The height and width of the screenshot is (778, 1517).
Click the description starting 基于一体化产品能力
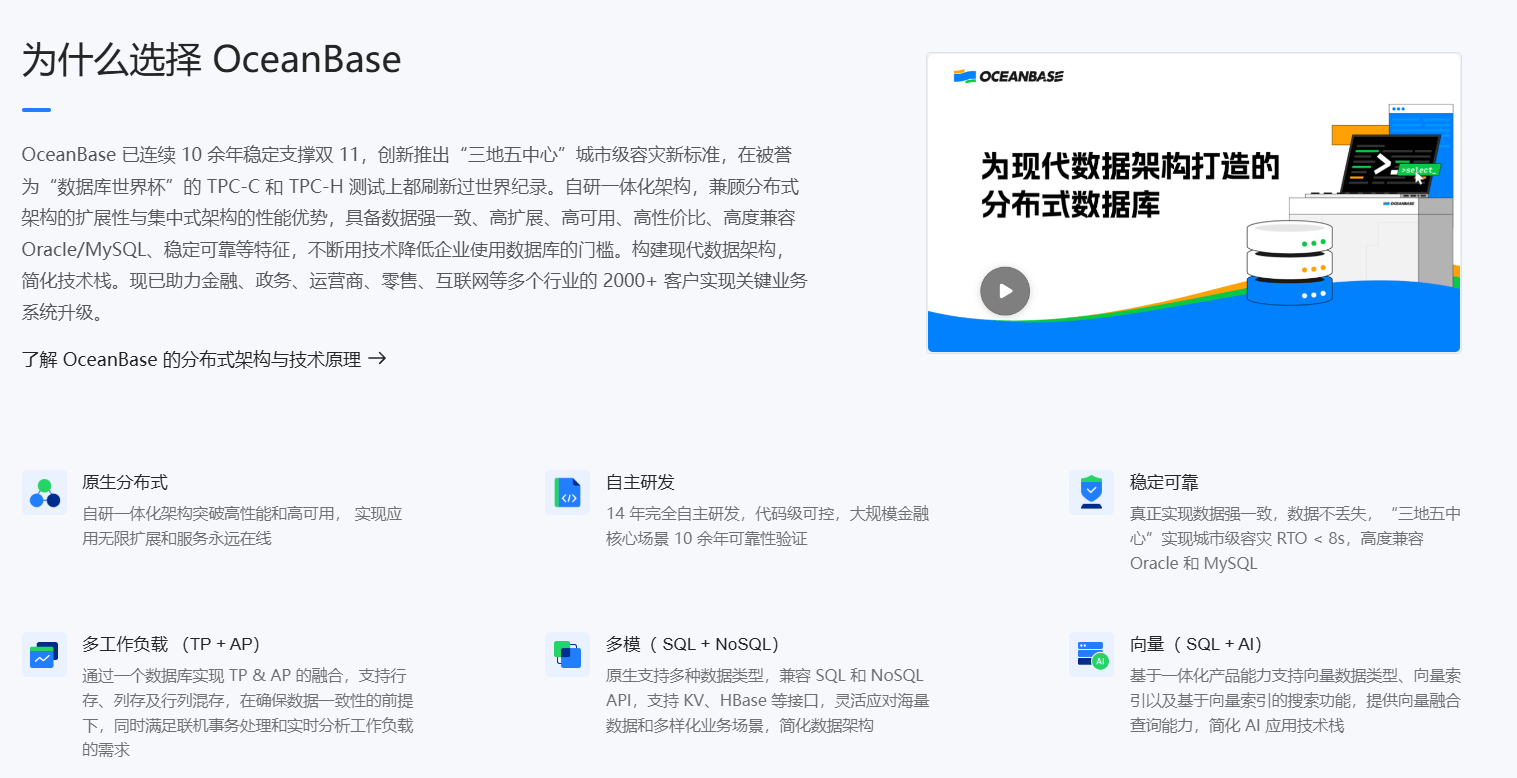pos(1296,700)
